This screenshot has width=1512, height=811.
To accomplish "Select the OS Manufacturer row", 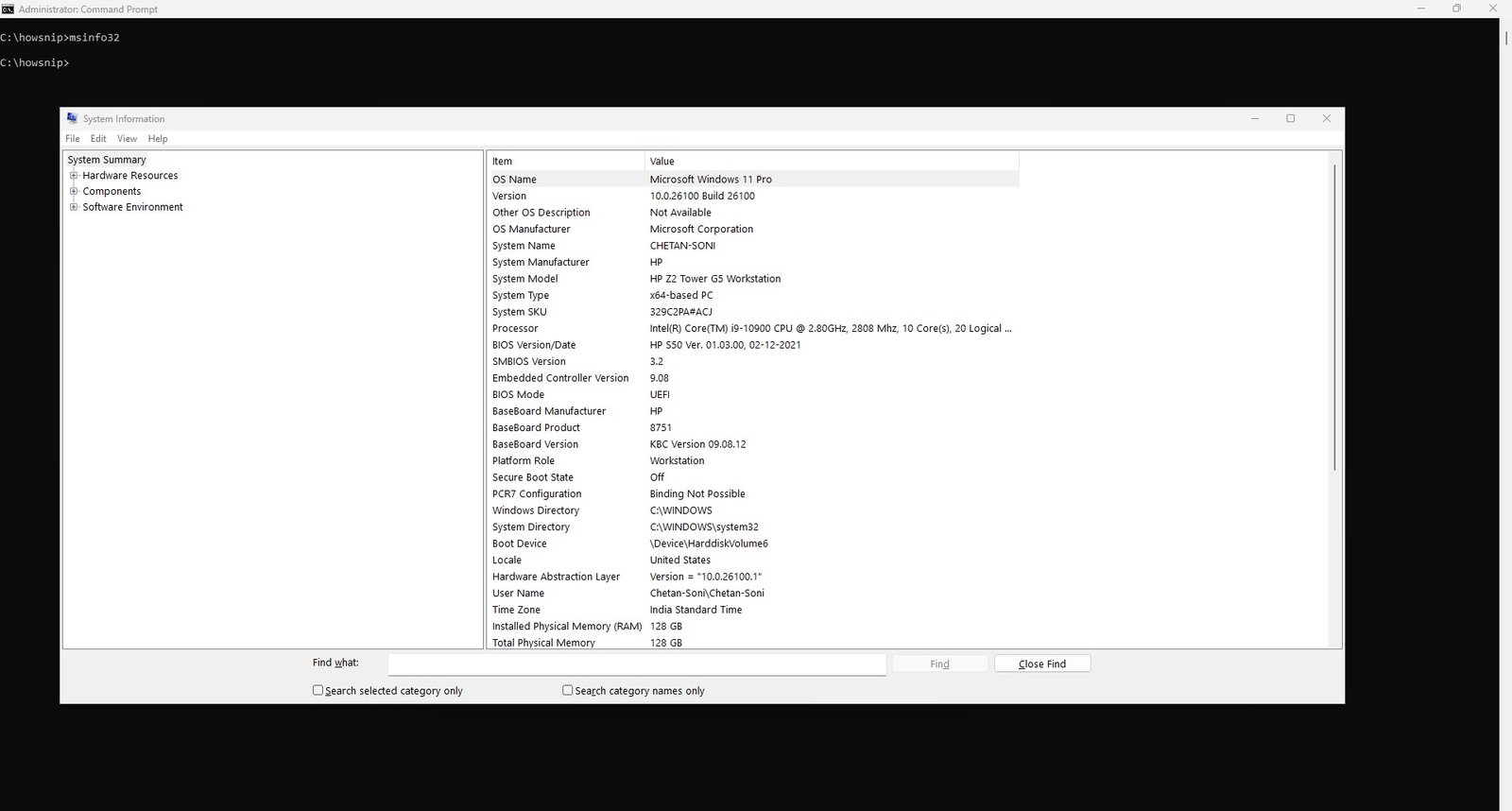I will (x=753, y=229).
